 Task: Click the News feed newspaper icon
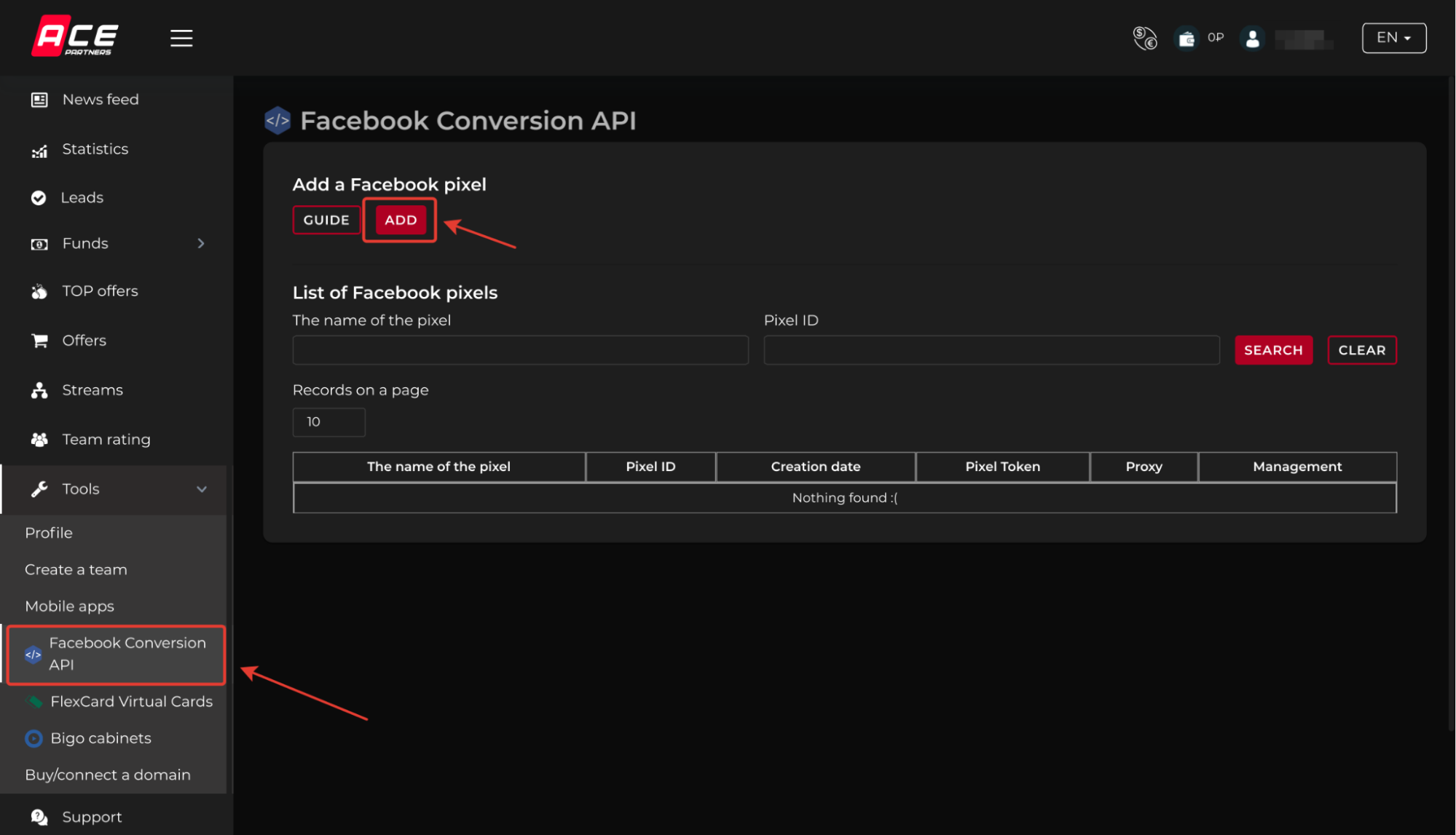coord(39,100)
